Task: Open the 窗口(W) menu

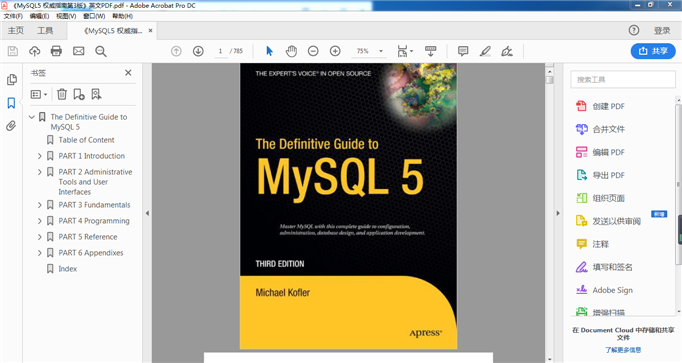Action: [94, 16]
